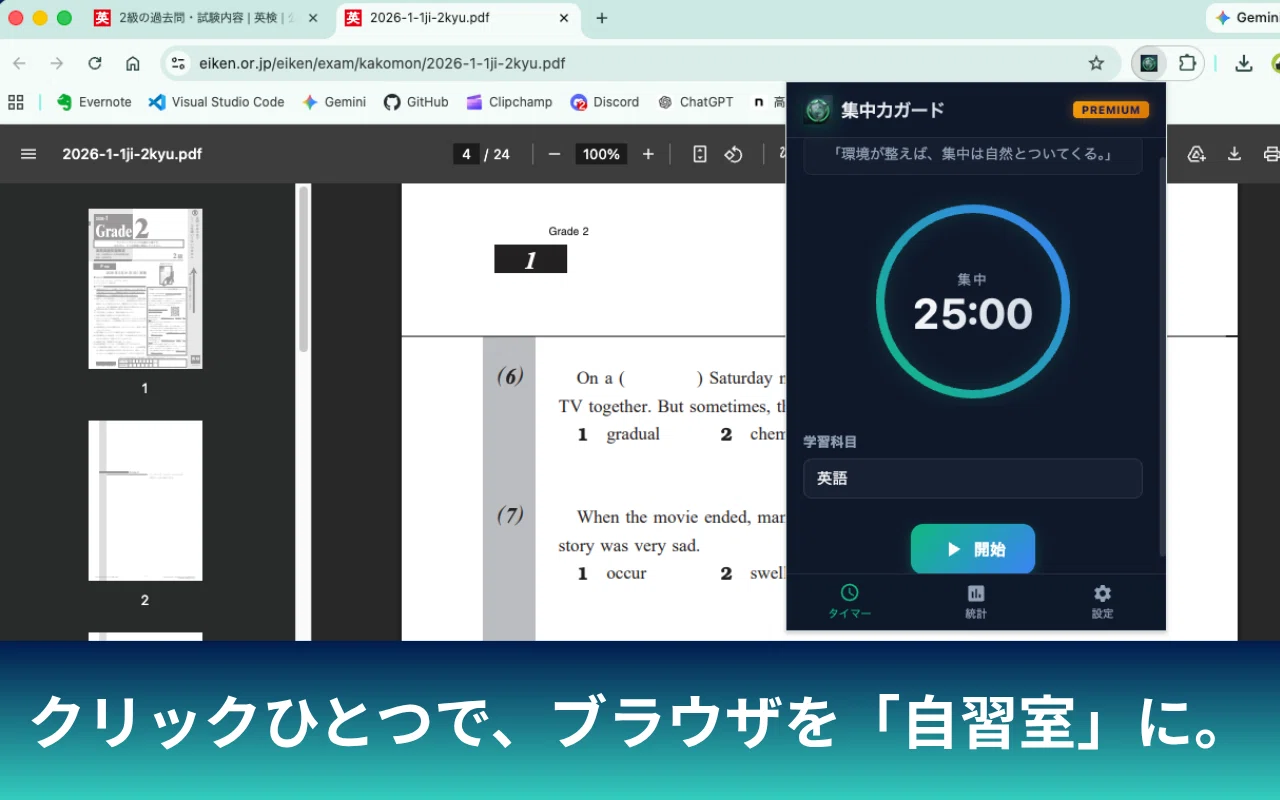The image size is (1280, 800).
Task: Click the motivational quote box
Action: tap(973, 155)
